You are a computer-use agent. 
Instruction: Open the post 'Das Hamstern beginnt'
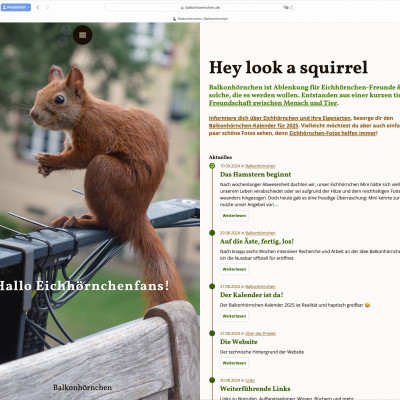pos(255,174)
